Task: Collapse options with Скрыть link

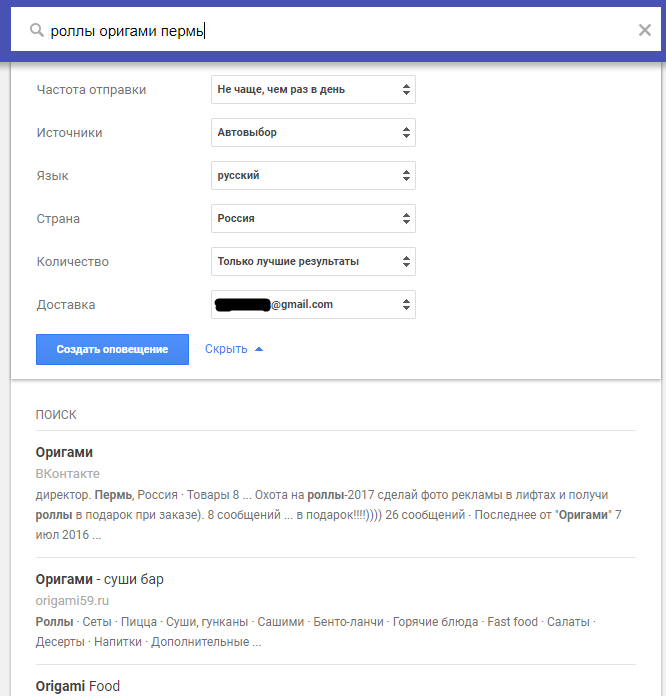Action: tap(234, 349)
